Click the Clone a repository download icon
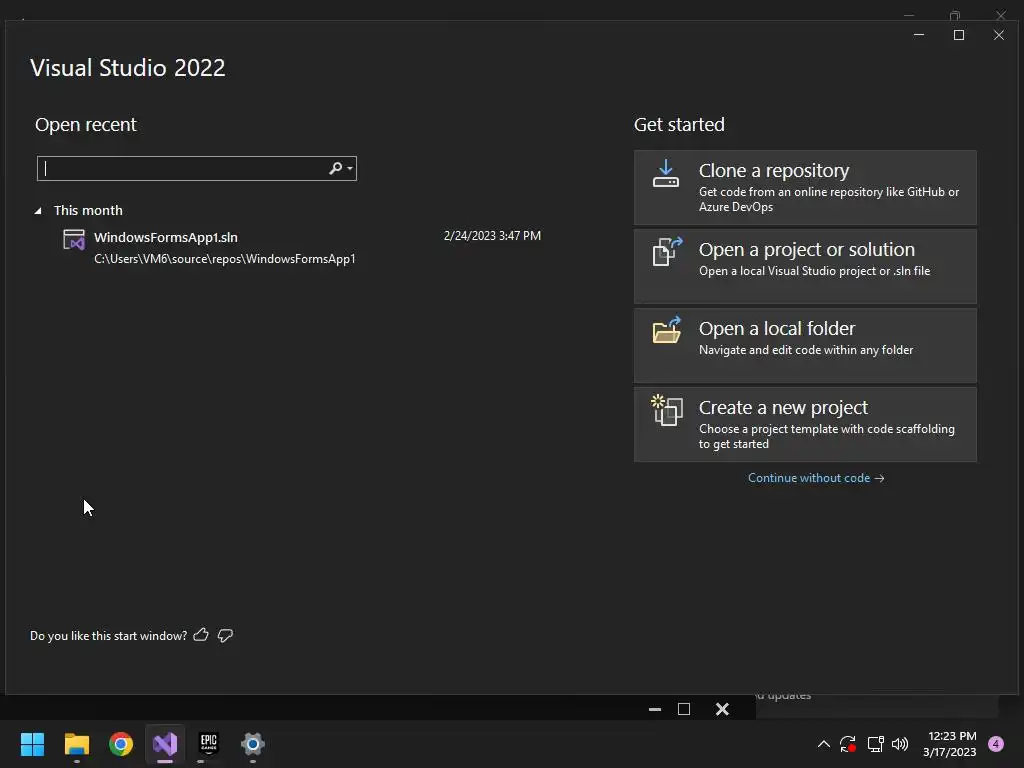Screen dimensions: 1024x768 pos(665,174)
